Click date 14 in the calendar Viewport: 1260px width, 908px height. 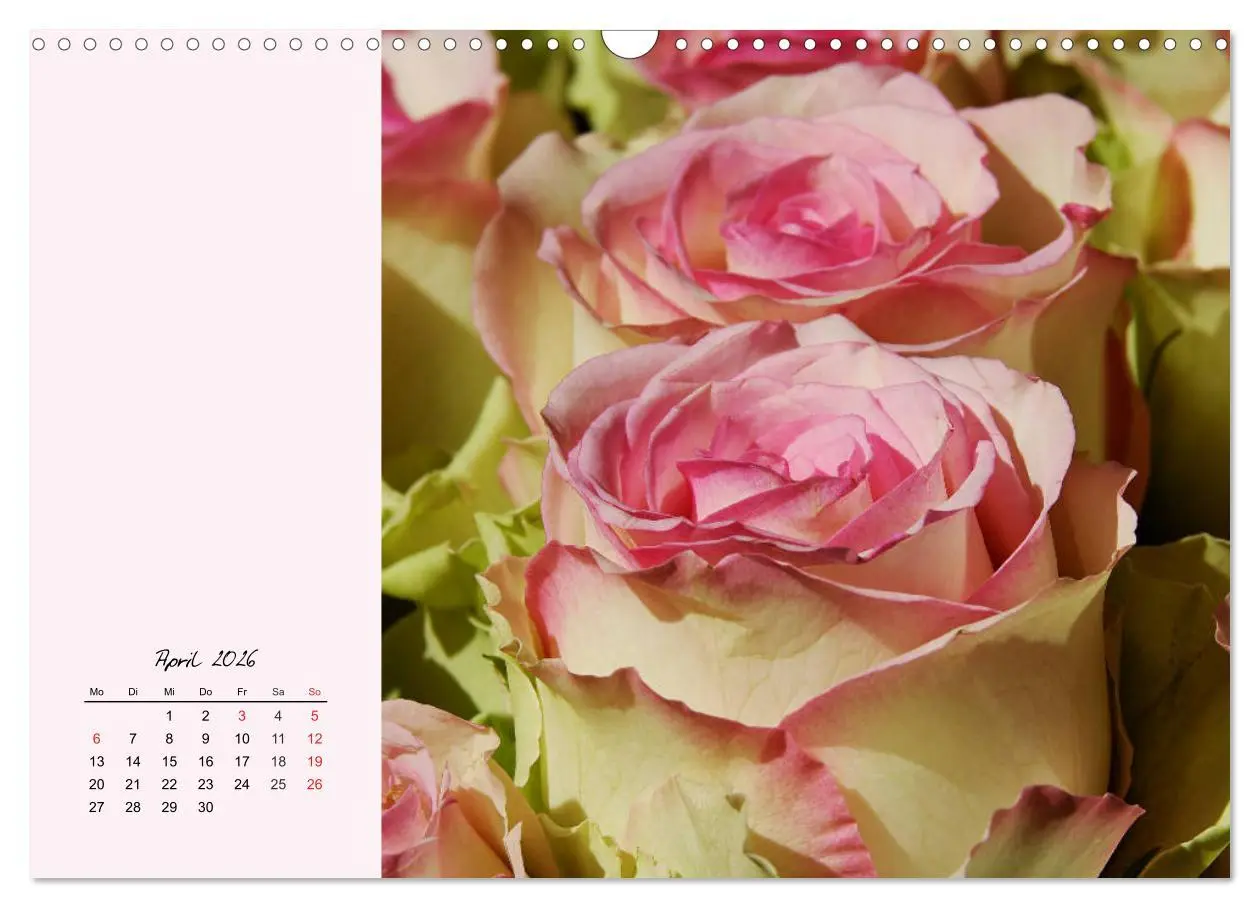(133, 762)
